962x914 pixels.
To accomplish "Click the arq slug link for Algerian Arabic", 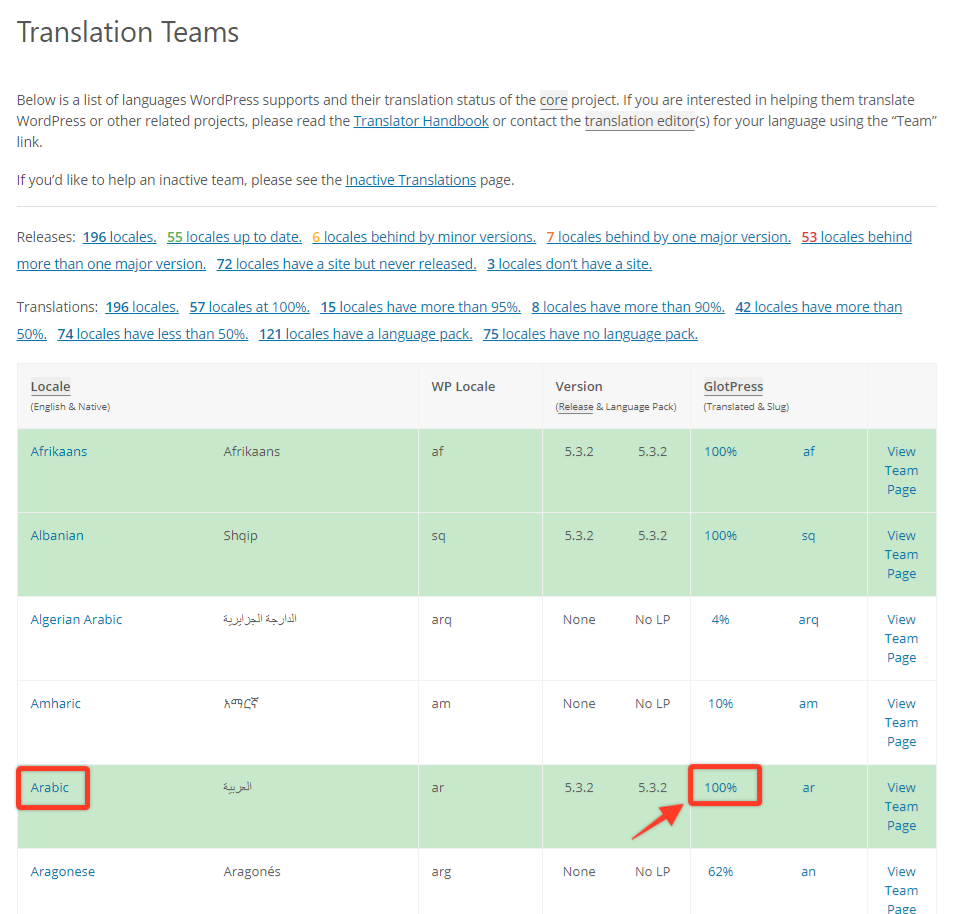I will [808, 619].
